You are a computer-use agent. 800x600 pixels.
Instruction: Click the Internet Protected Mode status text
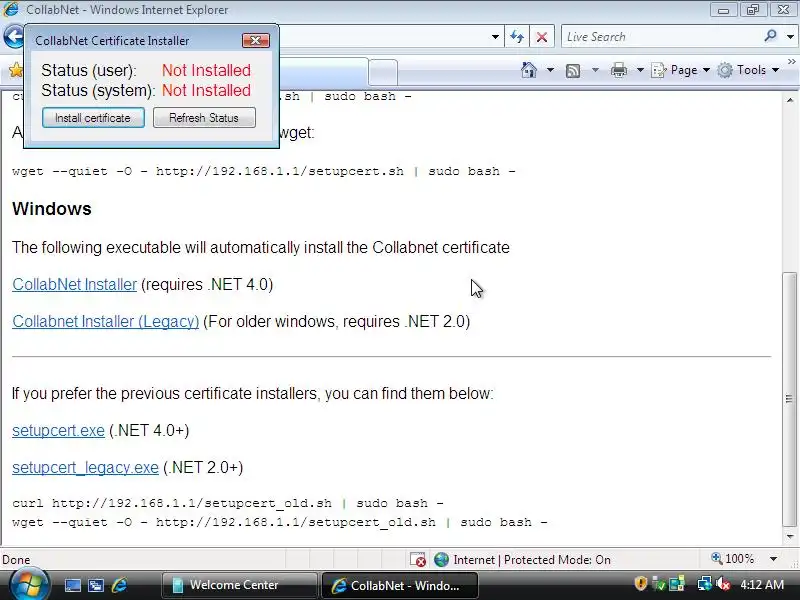tap(532, 560)
